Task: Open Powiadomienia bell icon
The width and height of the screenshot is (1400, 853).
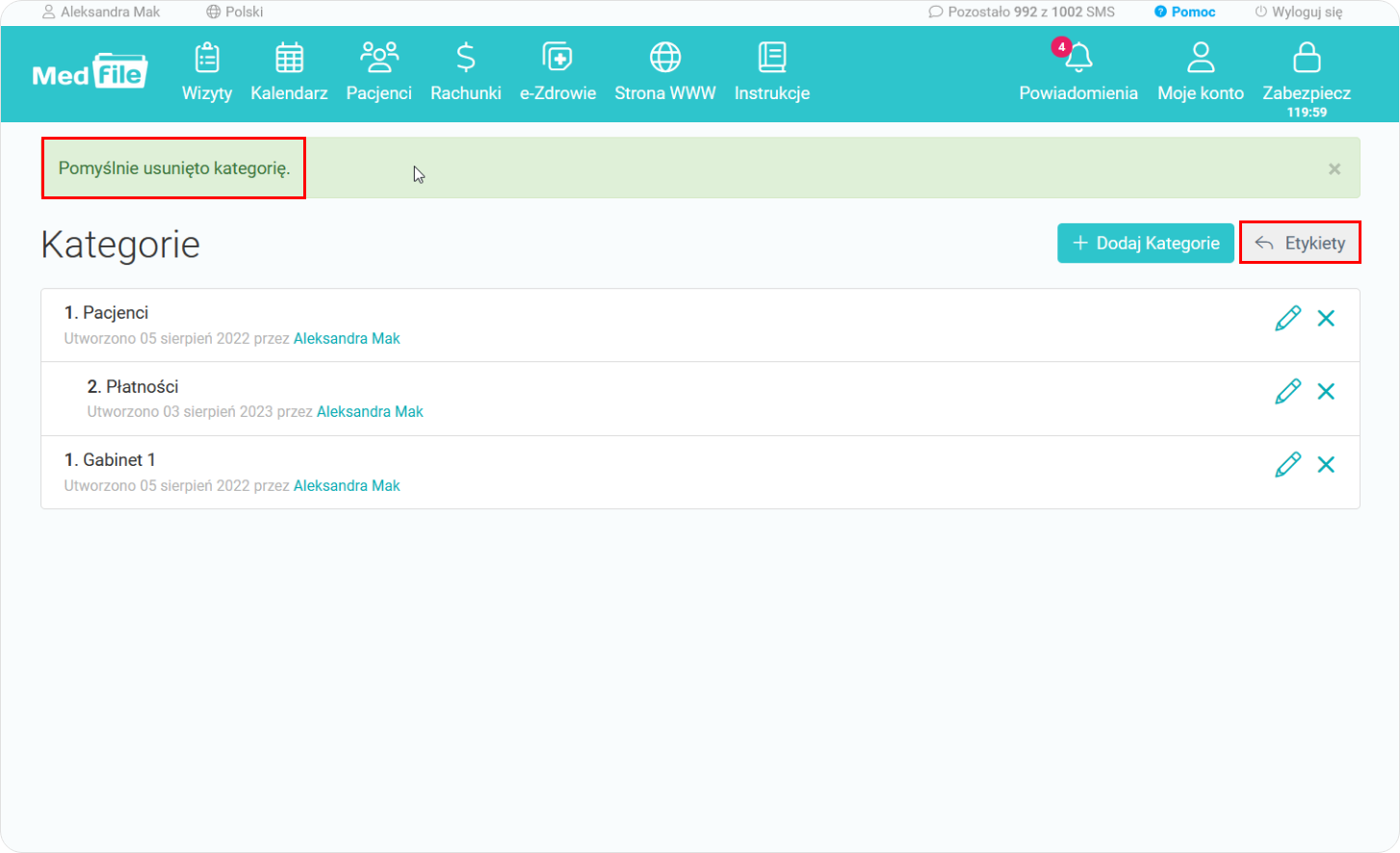Action: tap(1079, 58)
